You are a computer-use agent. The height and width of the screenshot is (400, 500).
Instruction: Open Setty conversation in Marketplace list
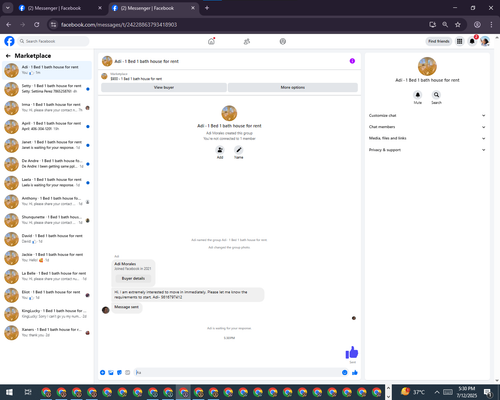47,89
